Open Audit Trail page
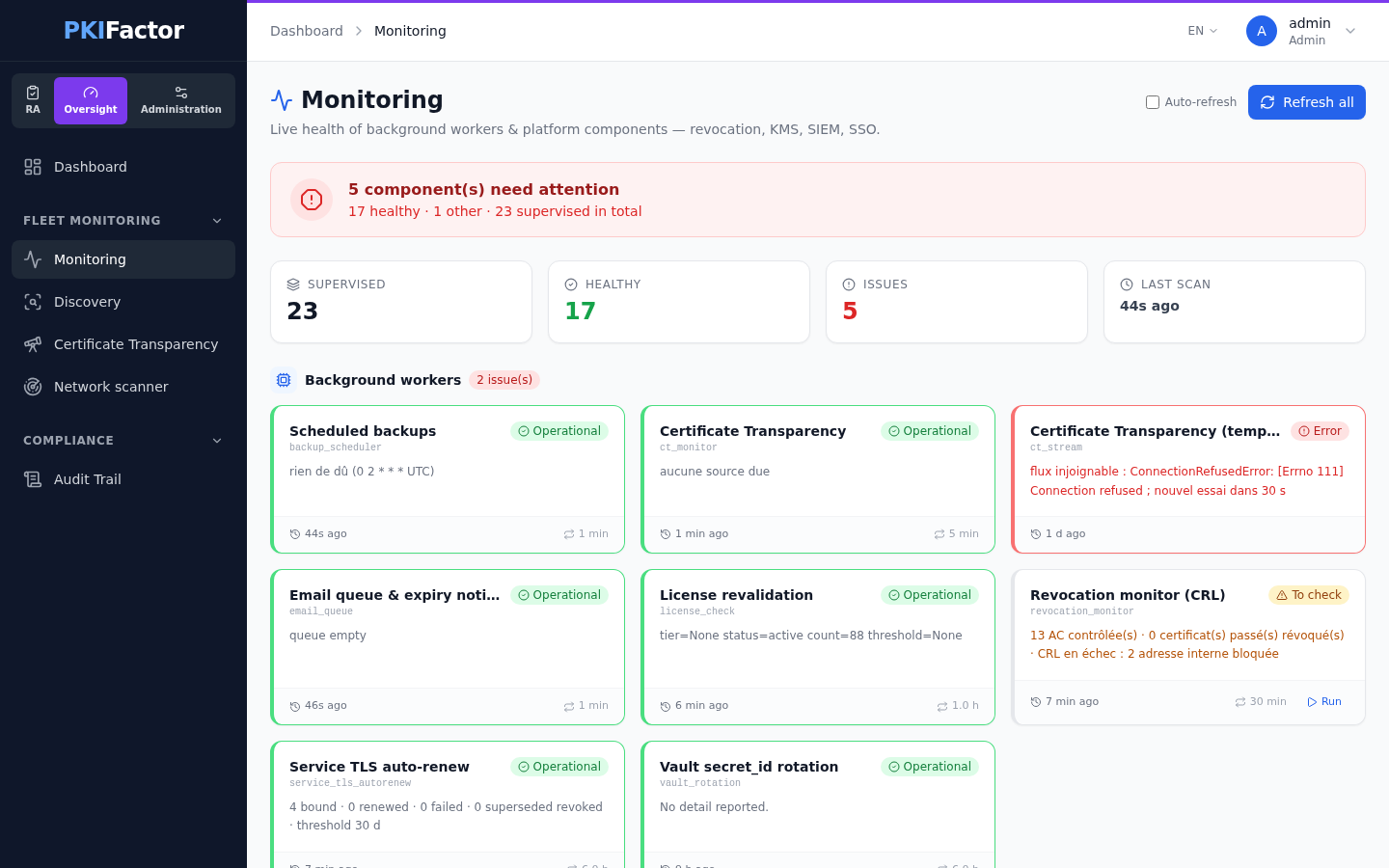 click(123, 479)
